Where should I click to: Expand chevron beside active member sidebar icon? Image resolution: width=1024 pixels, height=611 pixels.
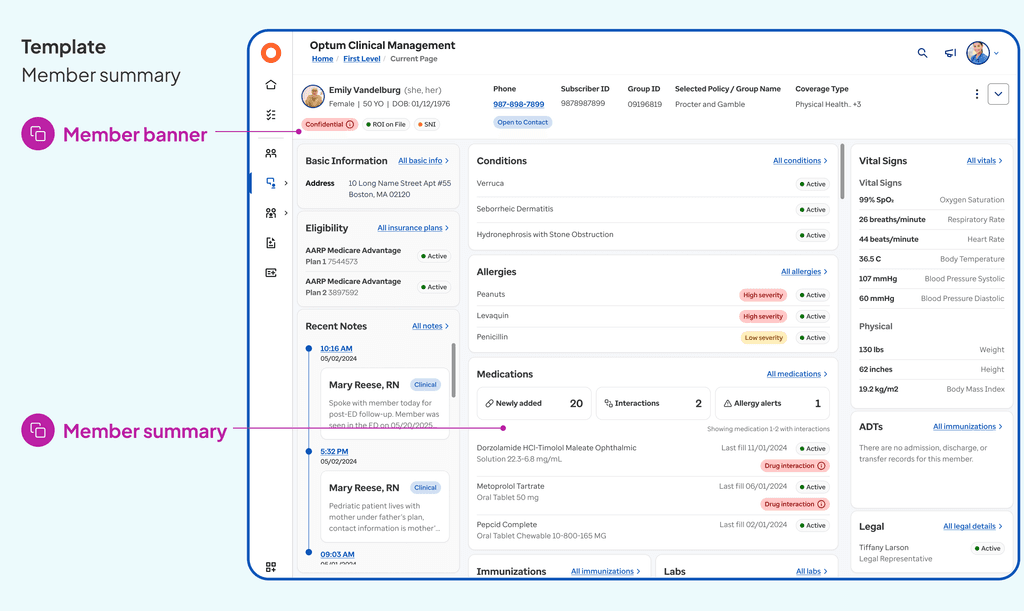286,183
